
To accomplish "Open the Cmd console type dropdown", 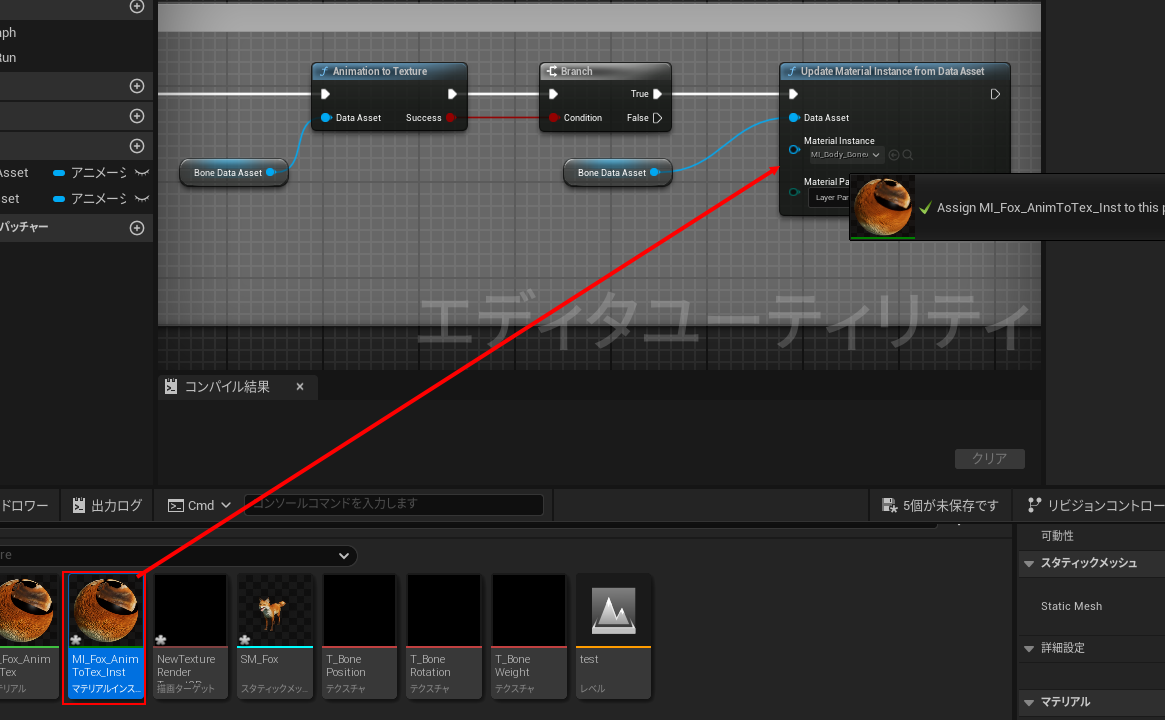I will [225, 506].
